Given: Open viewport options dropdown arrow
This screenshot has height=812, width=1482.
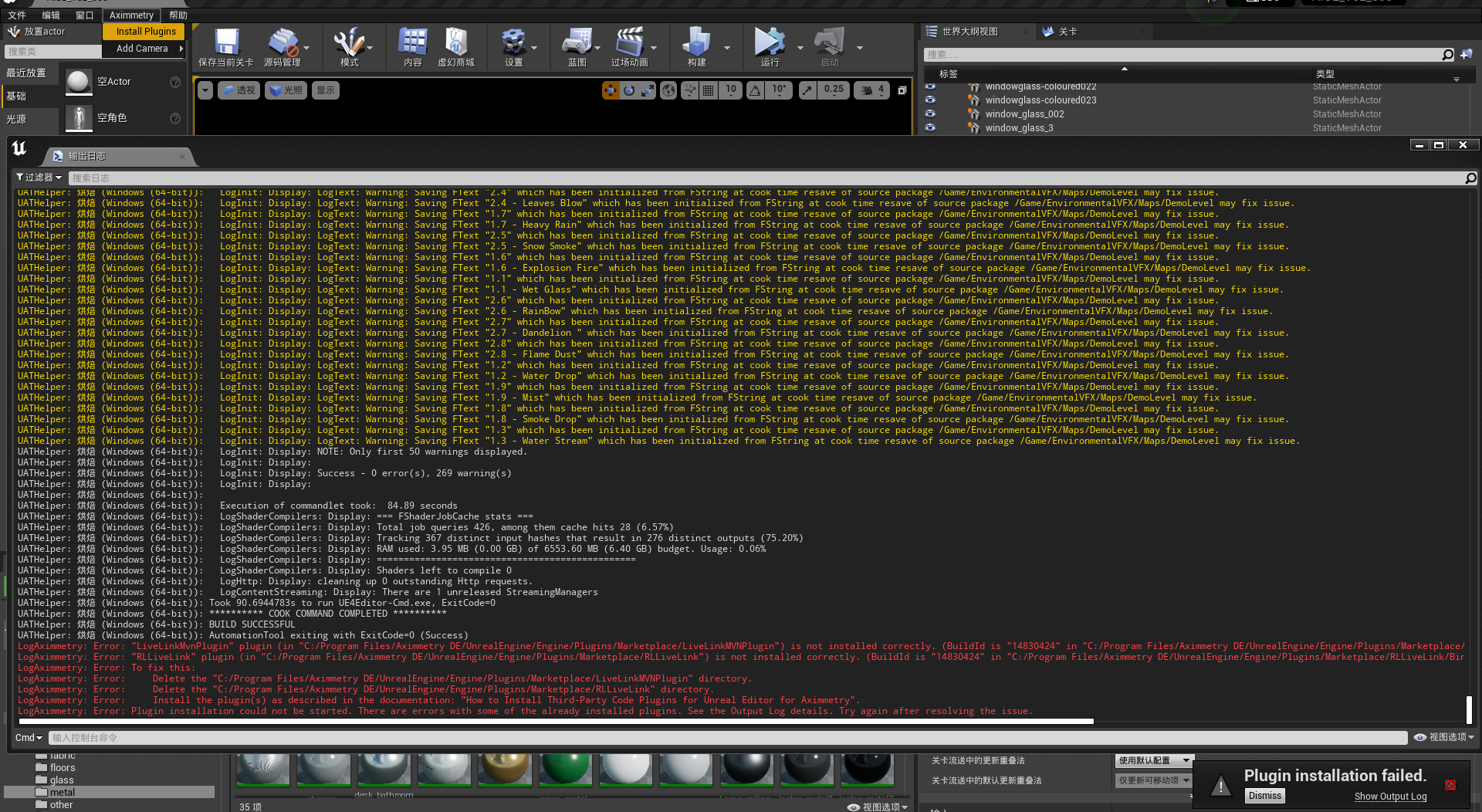Looking at the screenshot, I should click(x=205, y=90).
